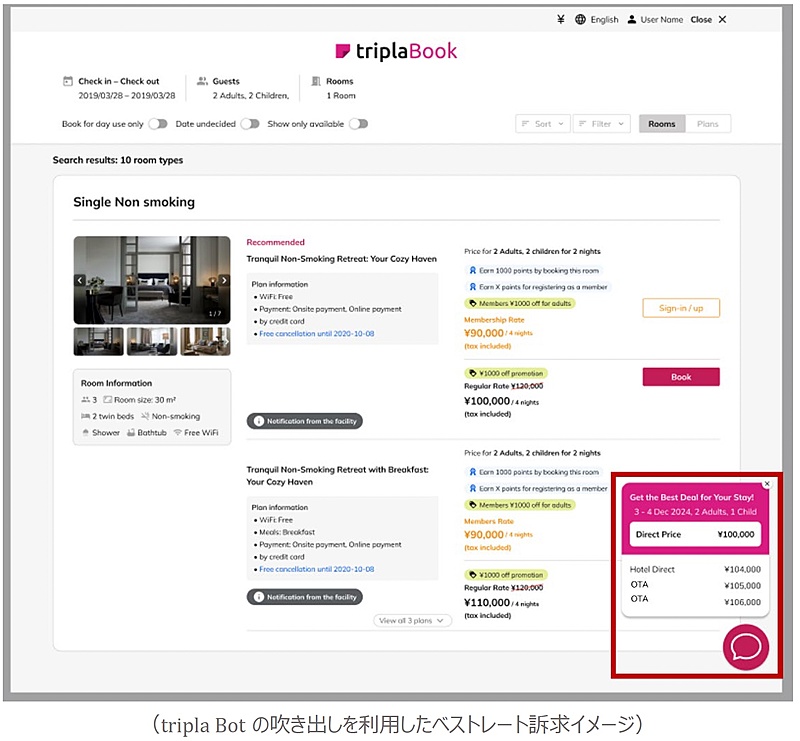This screenshot has width=800, height=741.
Task: Click first plan's Earn X points for registering badge
Action: (x=538, y=287)
